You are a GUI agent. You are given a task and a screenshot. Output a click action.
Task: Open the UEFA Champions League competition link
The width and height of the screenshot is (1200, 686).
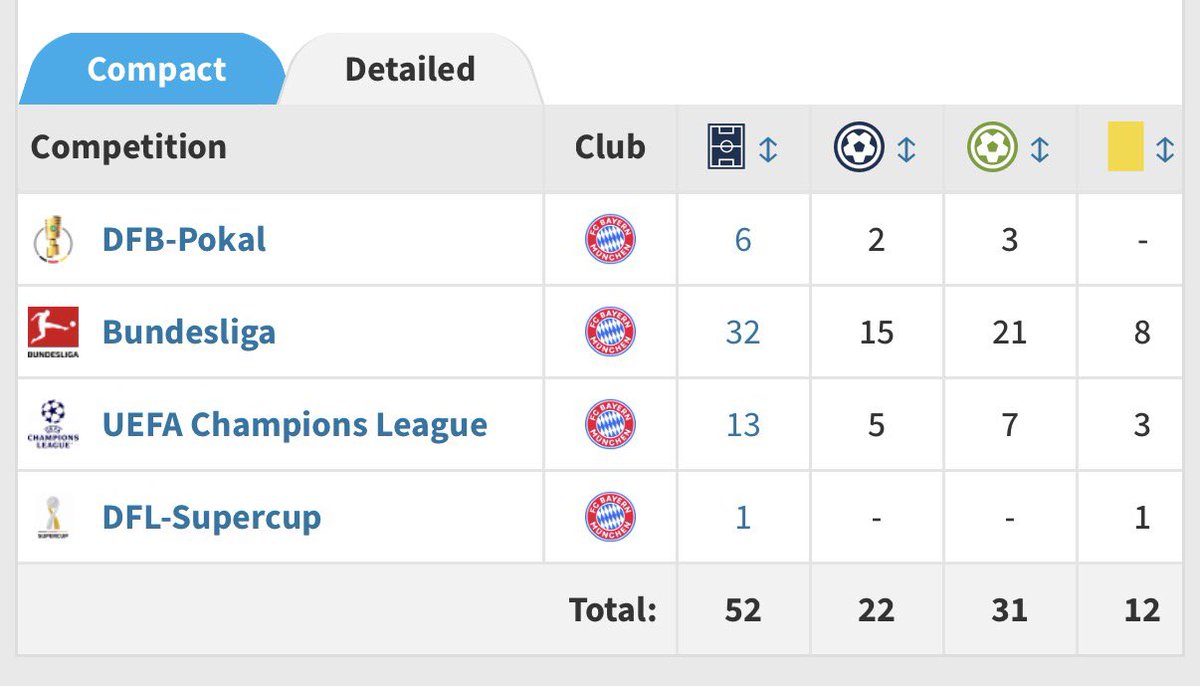295,425
